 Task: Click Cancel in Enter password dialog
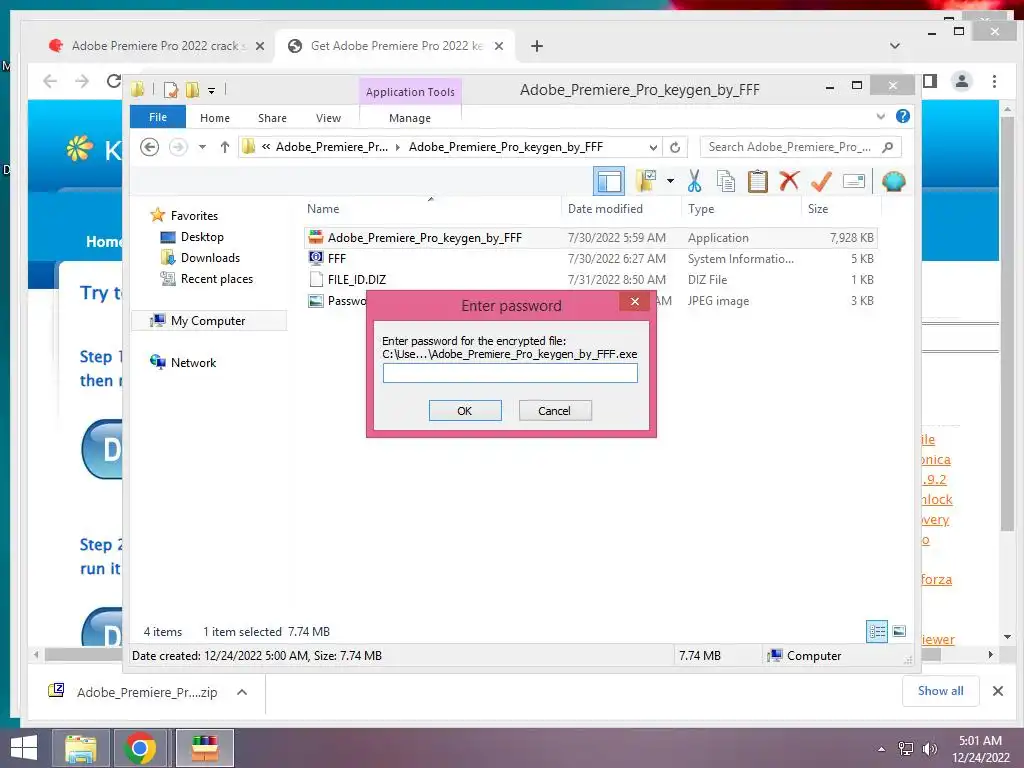click(x=554, y=411)
